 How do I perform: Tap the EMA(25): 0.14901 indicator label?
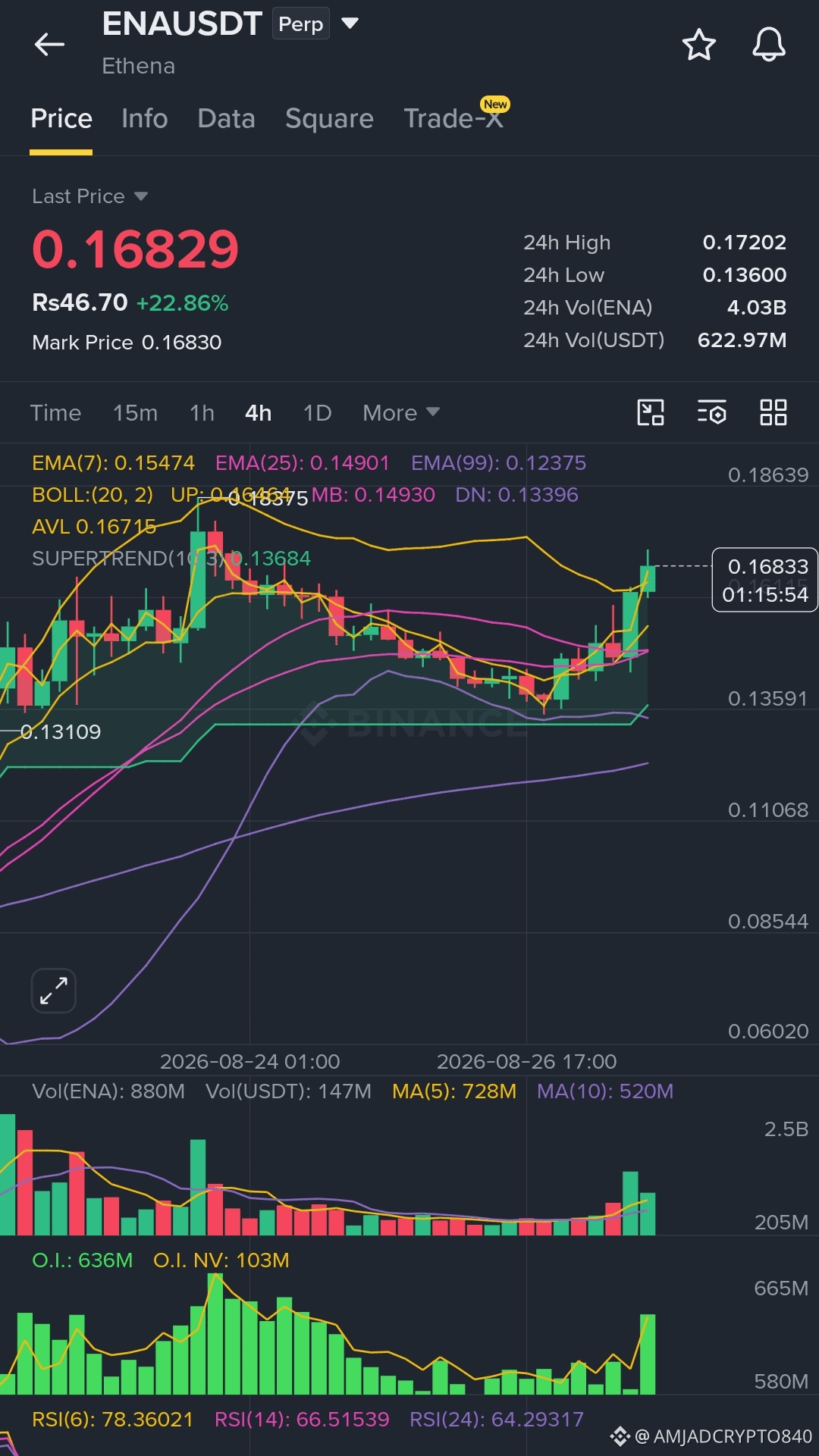pos(302,463)
